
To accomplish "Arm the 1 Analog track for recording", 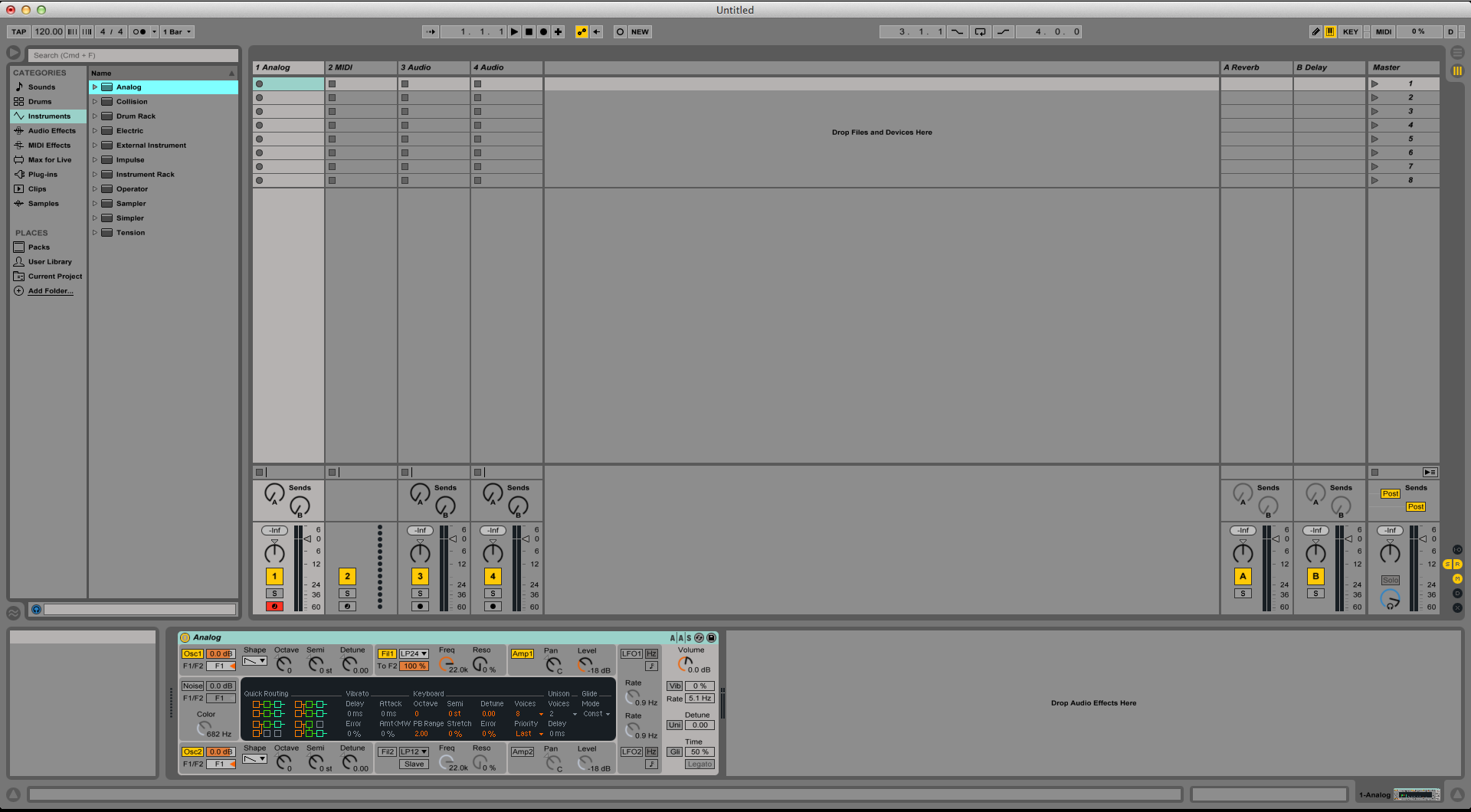I will (x=274, y=606).
